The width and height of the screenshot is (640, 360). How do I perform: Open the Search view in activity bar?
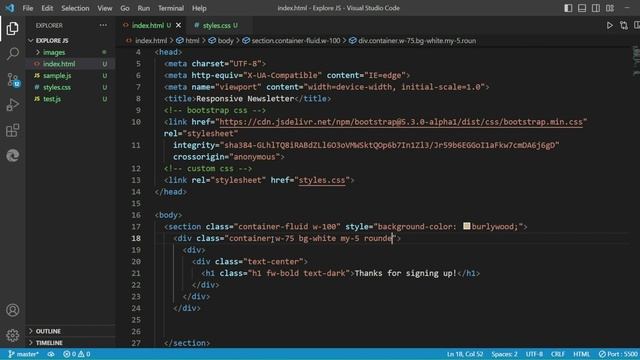pyautogui.click(x=12, y=54)
